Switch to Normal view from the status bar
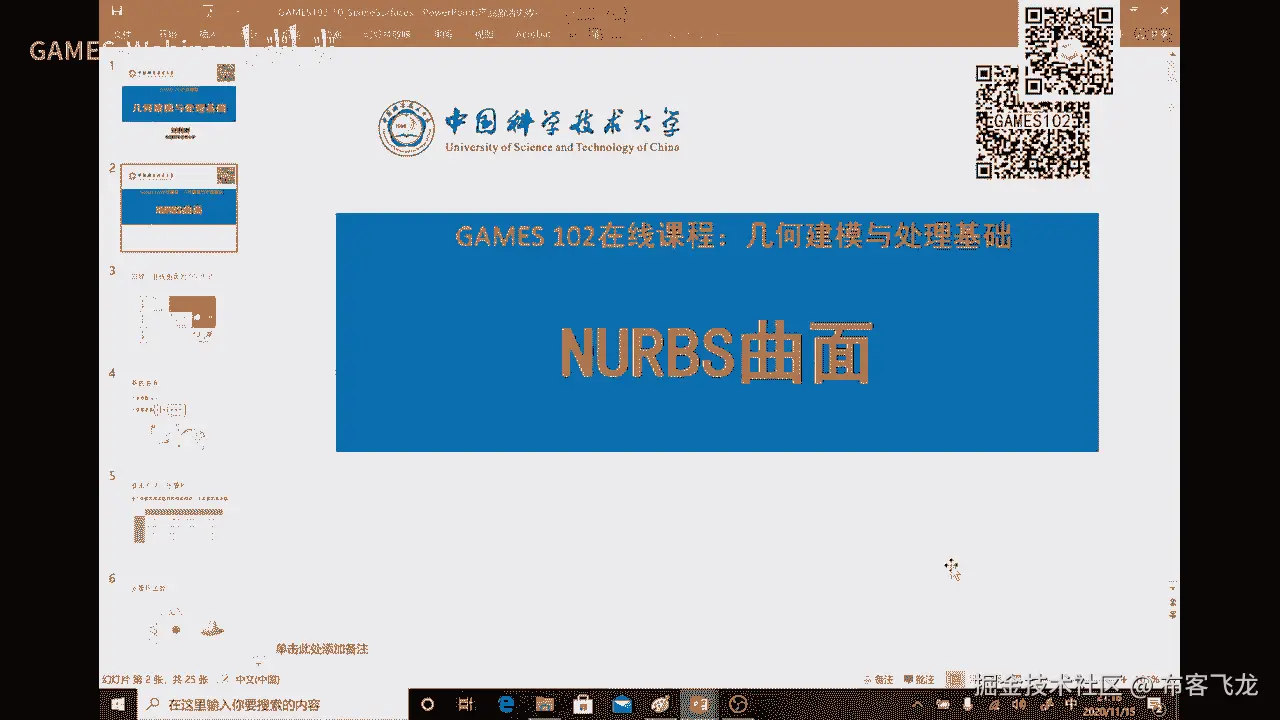The width and height of the screenshot is (1280, 720). pyautogui.click(x=956, y=679)
